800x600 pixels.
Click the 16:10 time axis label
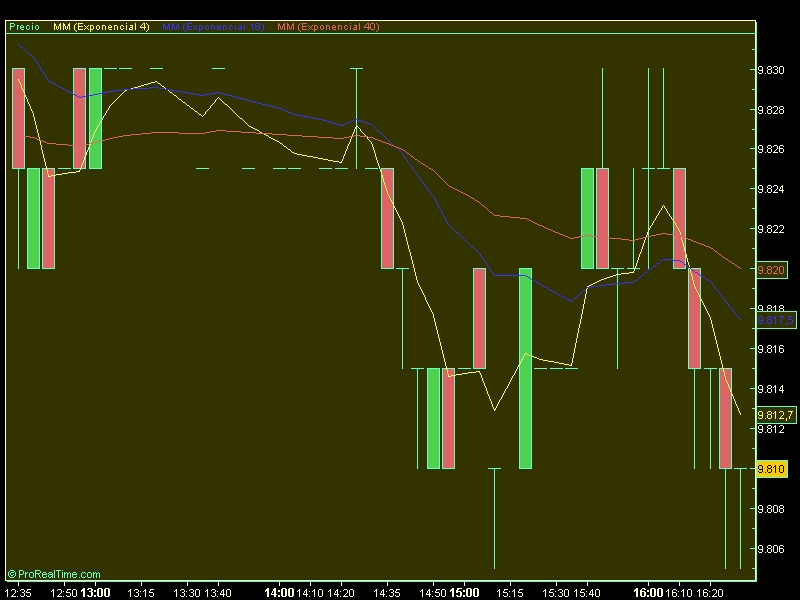pos(679,593)
